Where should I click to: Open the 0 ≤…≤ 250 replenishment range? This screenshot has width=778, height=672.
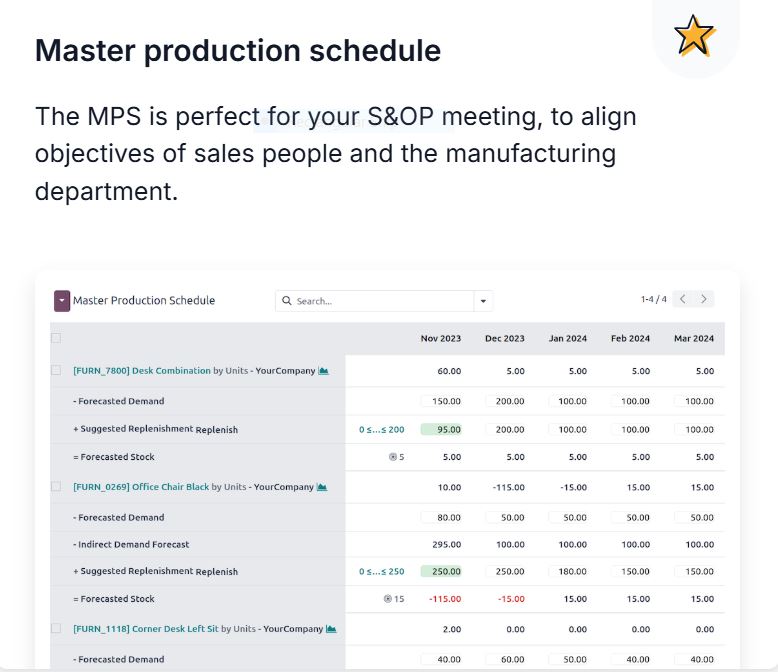click(381, 571)
